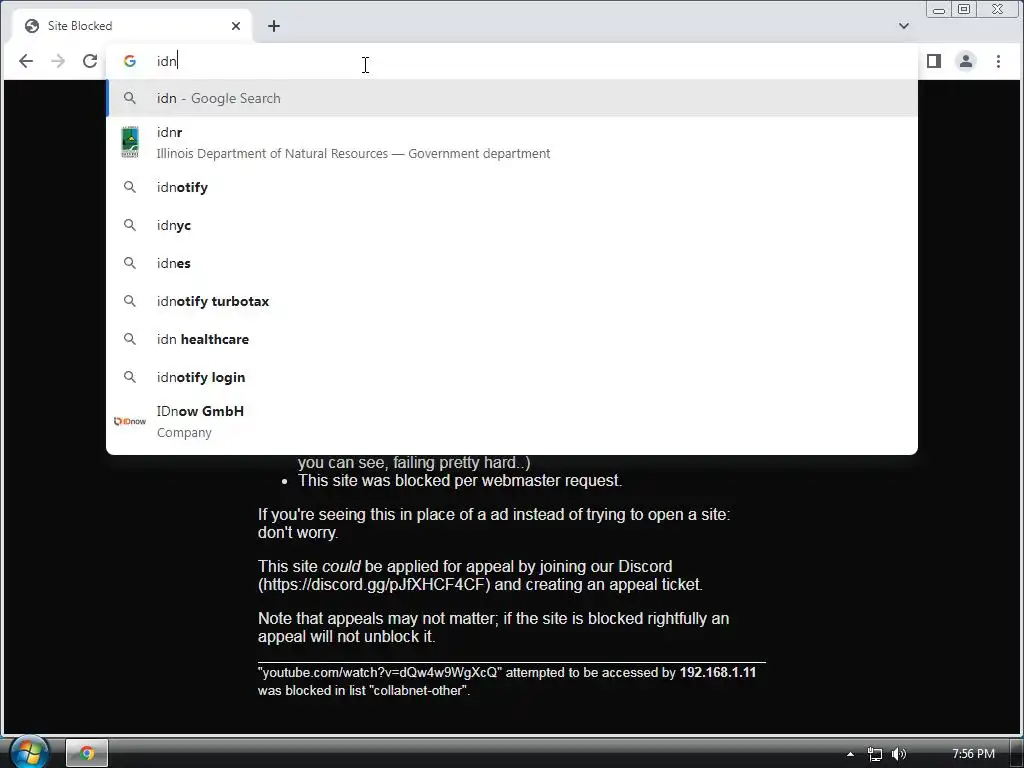Open the Windows Start orb
The image size is (1024, 768).
(29, 752)
